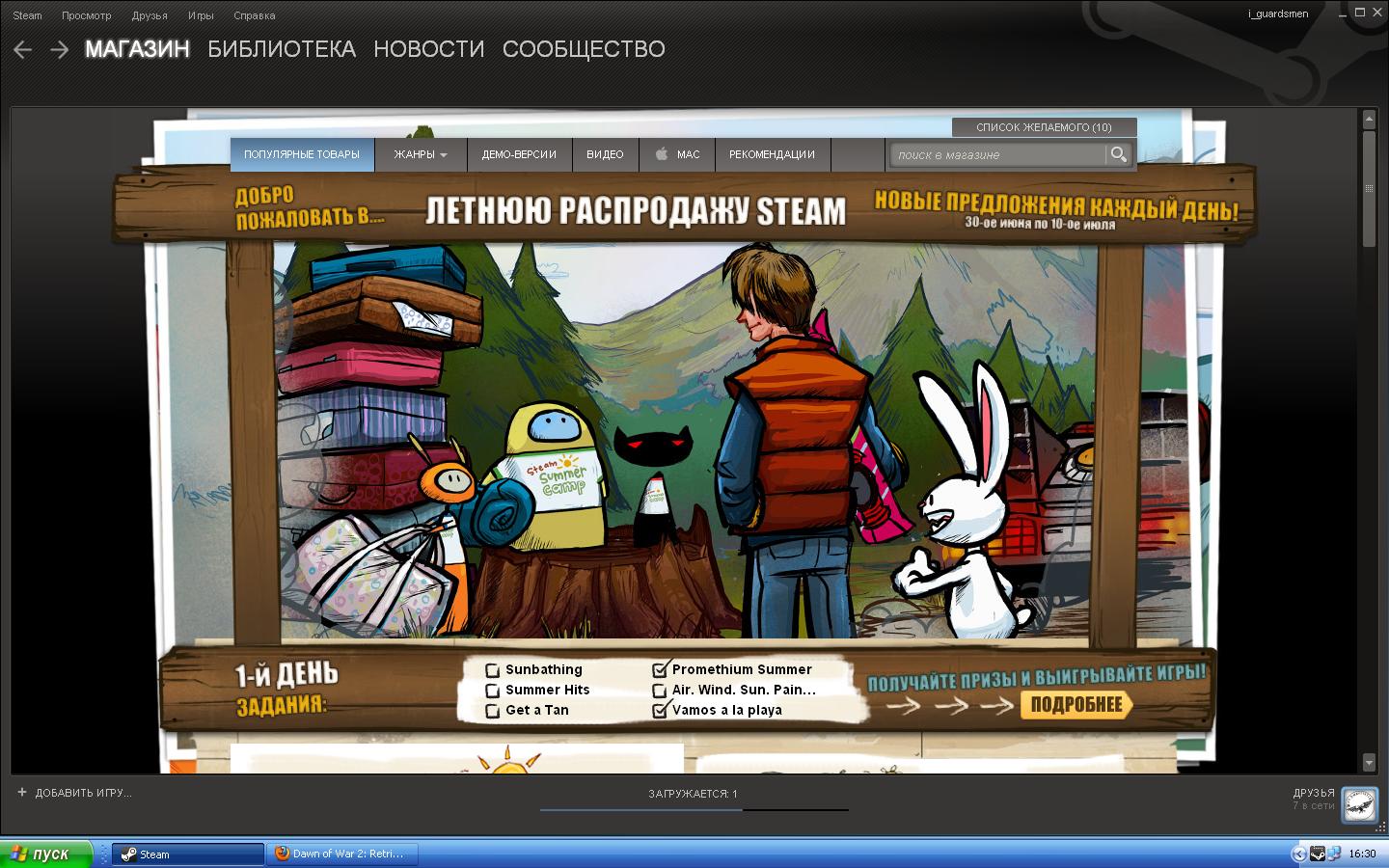Image resolution: width=1389 pixels, height=868 pixels.
Task: Go forward with the right arrow
Action: tap(59, 49)
